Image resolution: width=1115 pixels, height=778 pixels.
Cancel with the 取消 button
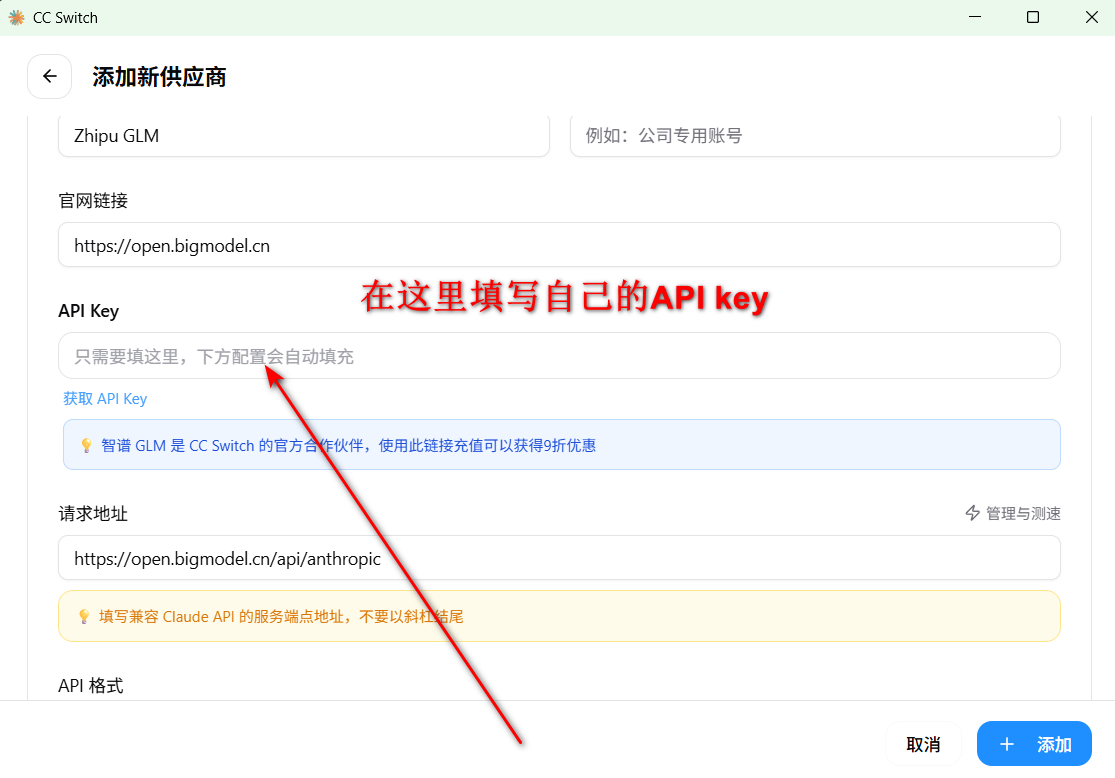tap(923, 744)
